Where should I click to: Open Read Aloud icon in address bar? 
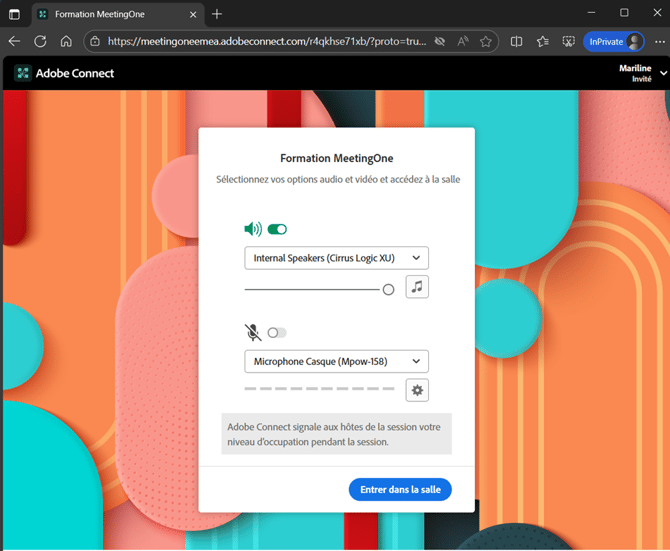point(463,41)
